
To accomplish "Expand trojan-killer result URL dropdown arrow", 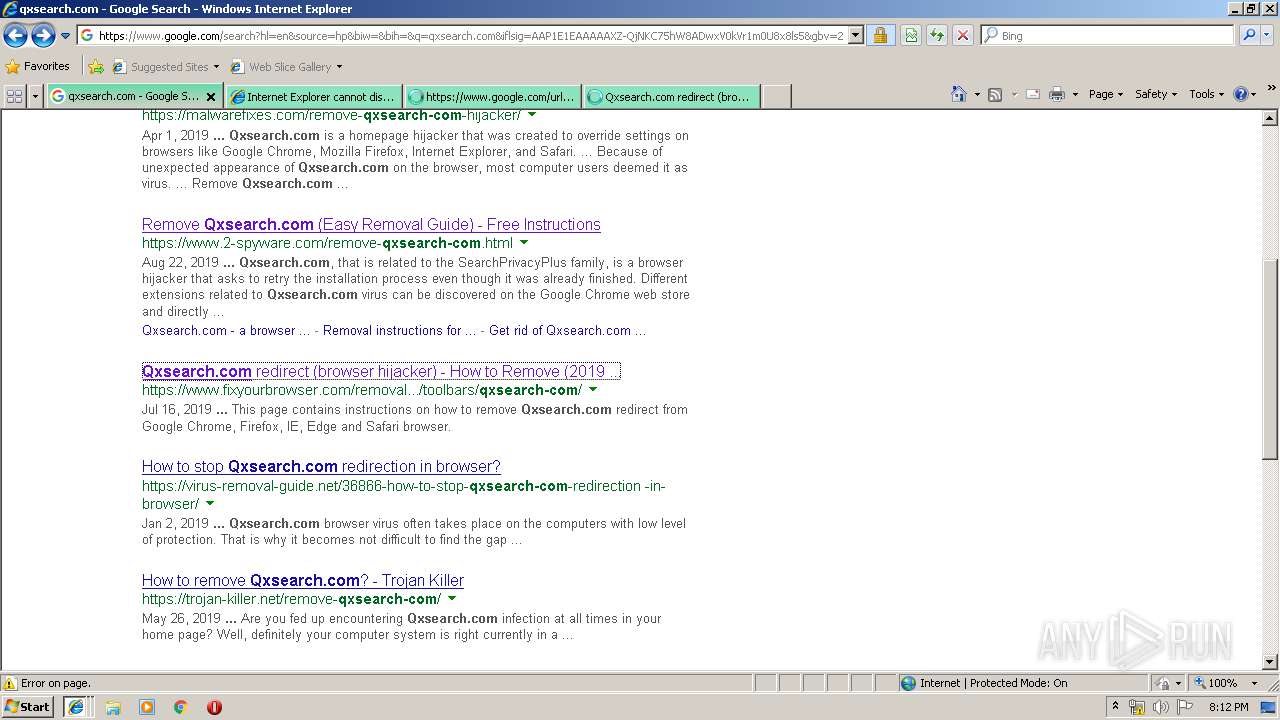I will (452, 599).
